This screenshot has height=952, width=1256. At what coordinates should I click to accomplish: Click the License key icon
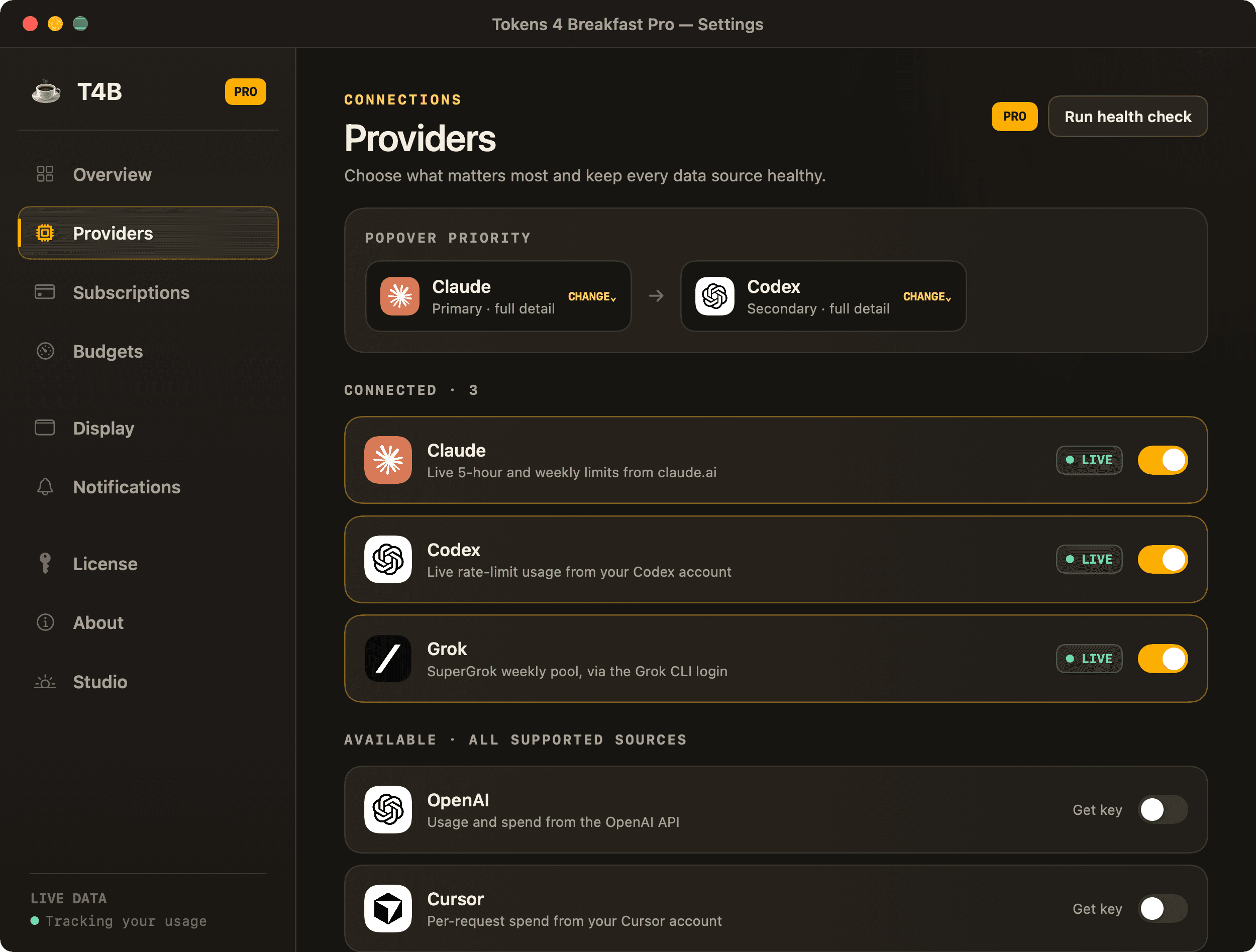[45, 563]
